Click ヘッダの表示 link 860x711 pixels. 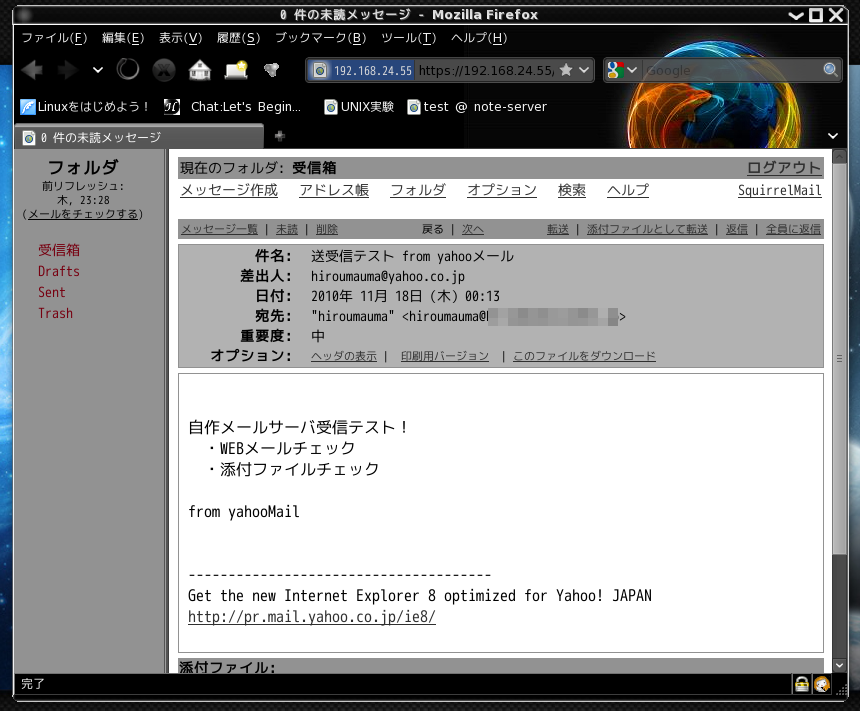344,356
